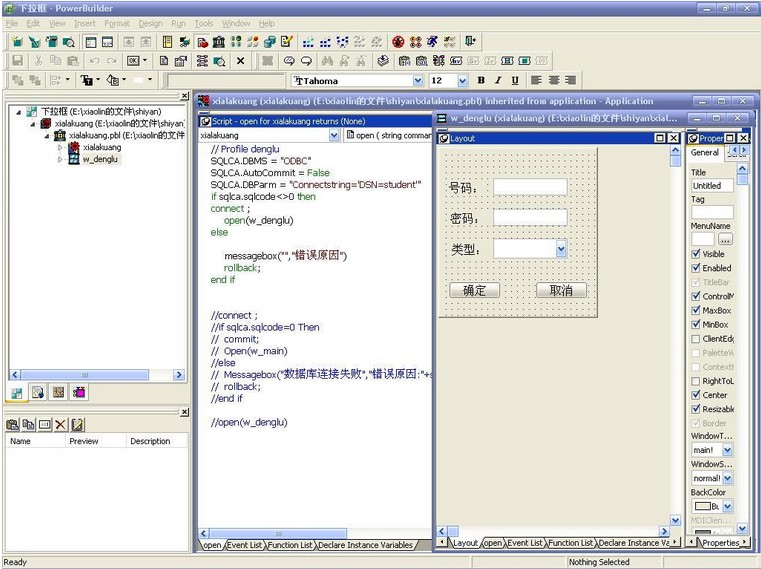Click the Exit door icon in top toolbar

[469, 42]
